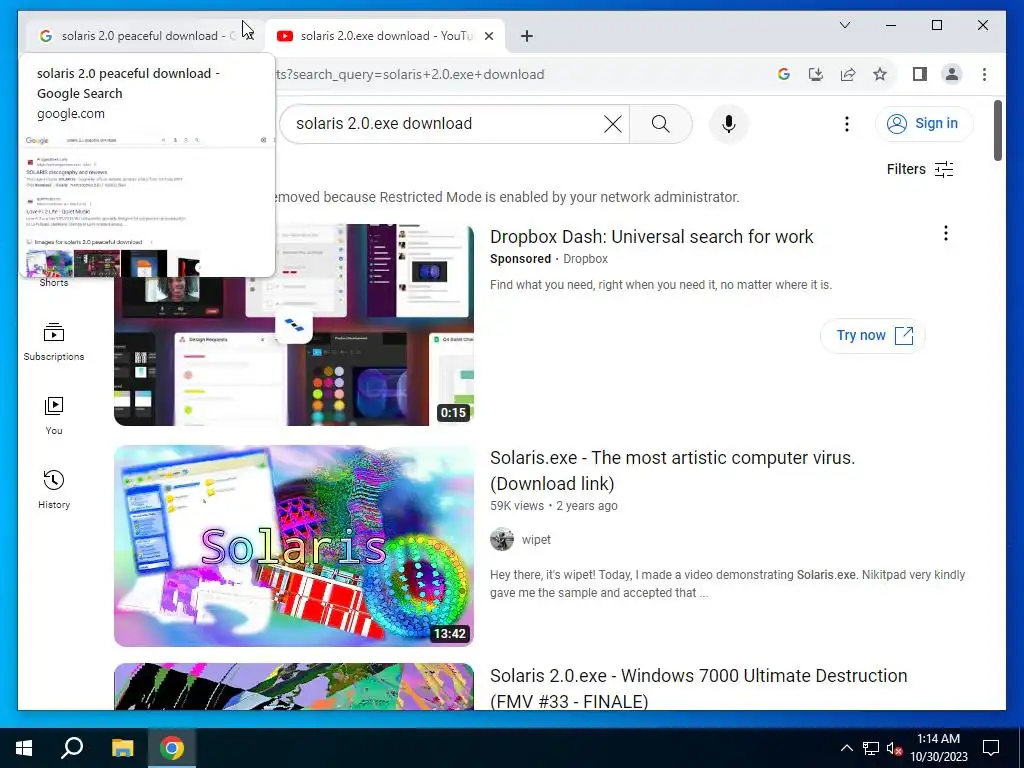Open the Chrome three-dot menu
1024x768 pixels.
984,74
